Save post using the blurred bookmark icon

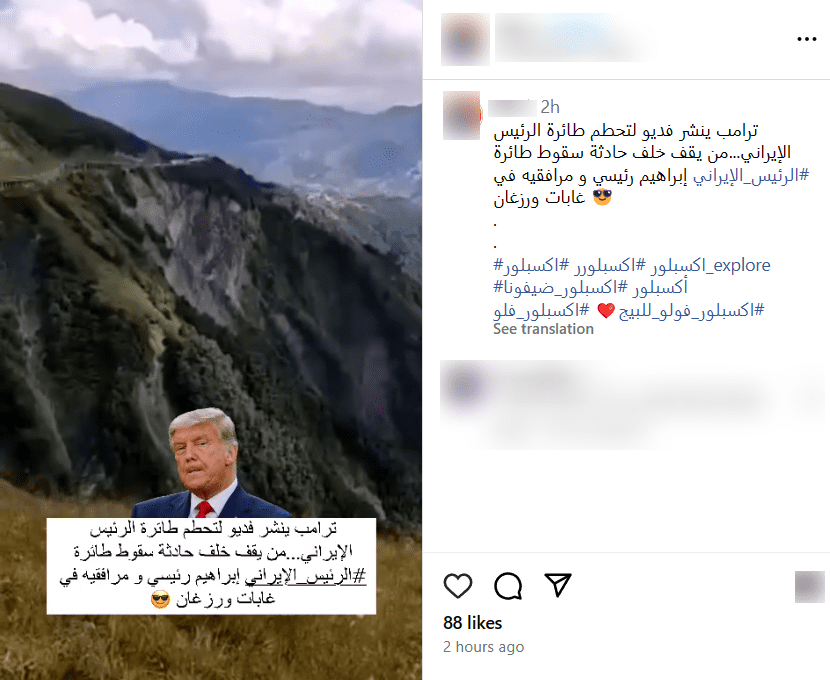[810, 587]
